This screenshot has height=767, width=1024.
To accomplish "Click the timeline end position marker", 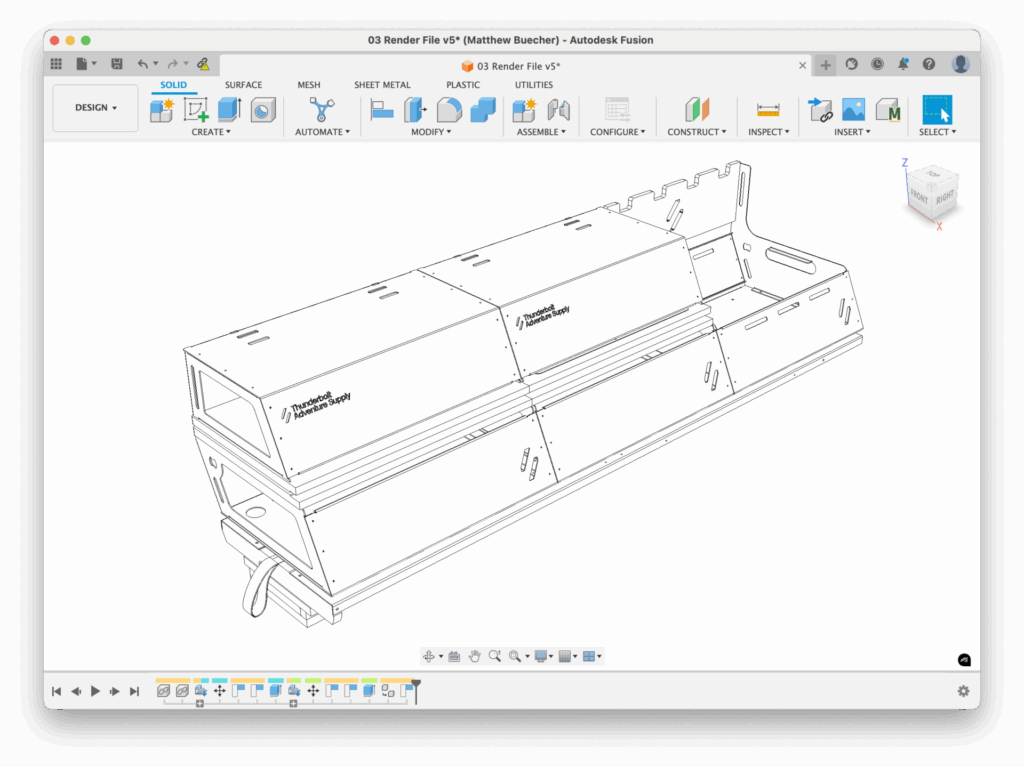I will point(416,686).
